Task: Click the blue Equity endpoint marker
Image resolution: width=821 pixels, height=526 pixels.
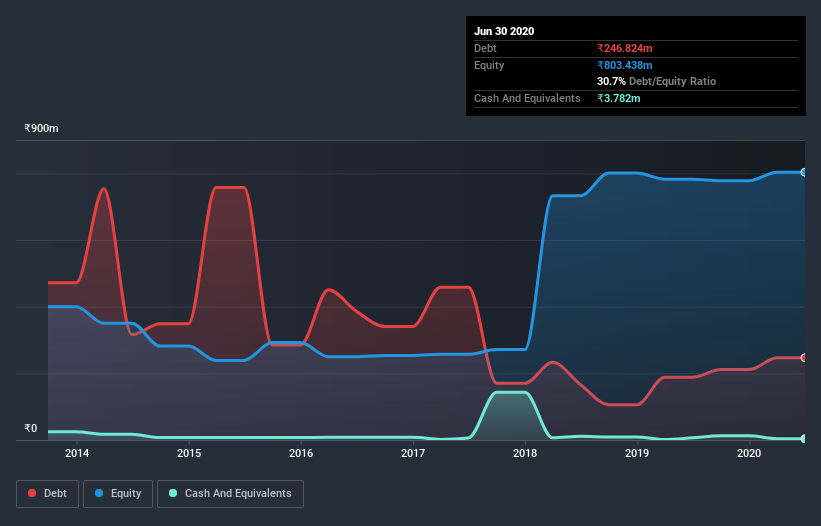Action: (x=804, y=172)
